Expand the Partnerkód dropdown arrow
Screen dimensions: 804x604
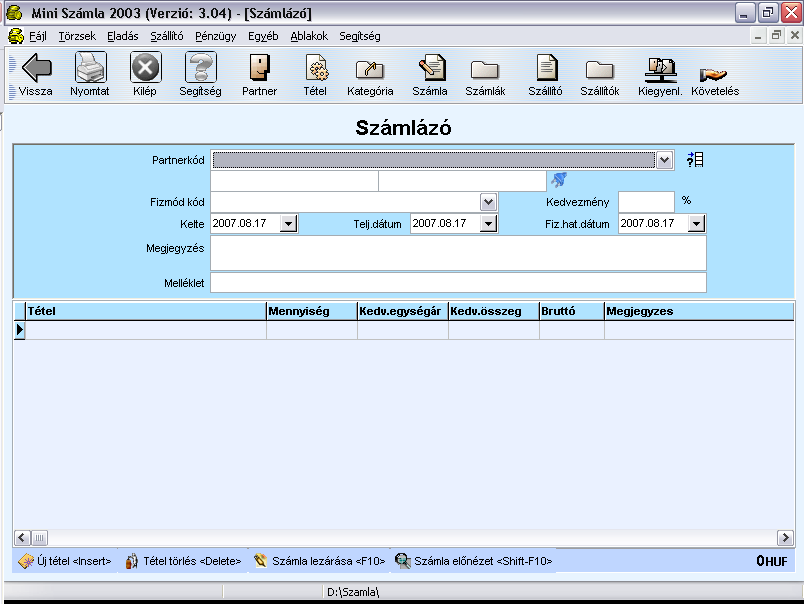coord(664,160)
